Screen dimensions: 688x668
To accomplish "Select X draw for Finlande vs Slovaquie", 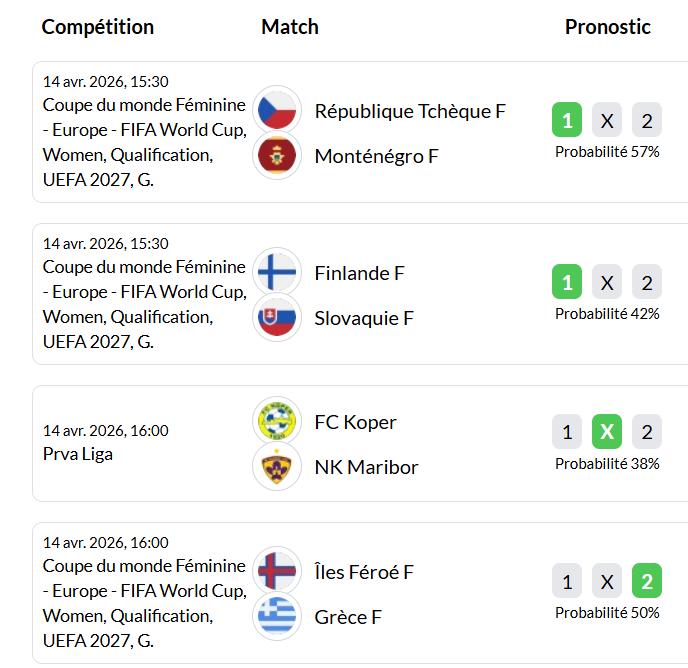I will coord(607,283).
